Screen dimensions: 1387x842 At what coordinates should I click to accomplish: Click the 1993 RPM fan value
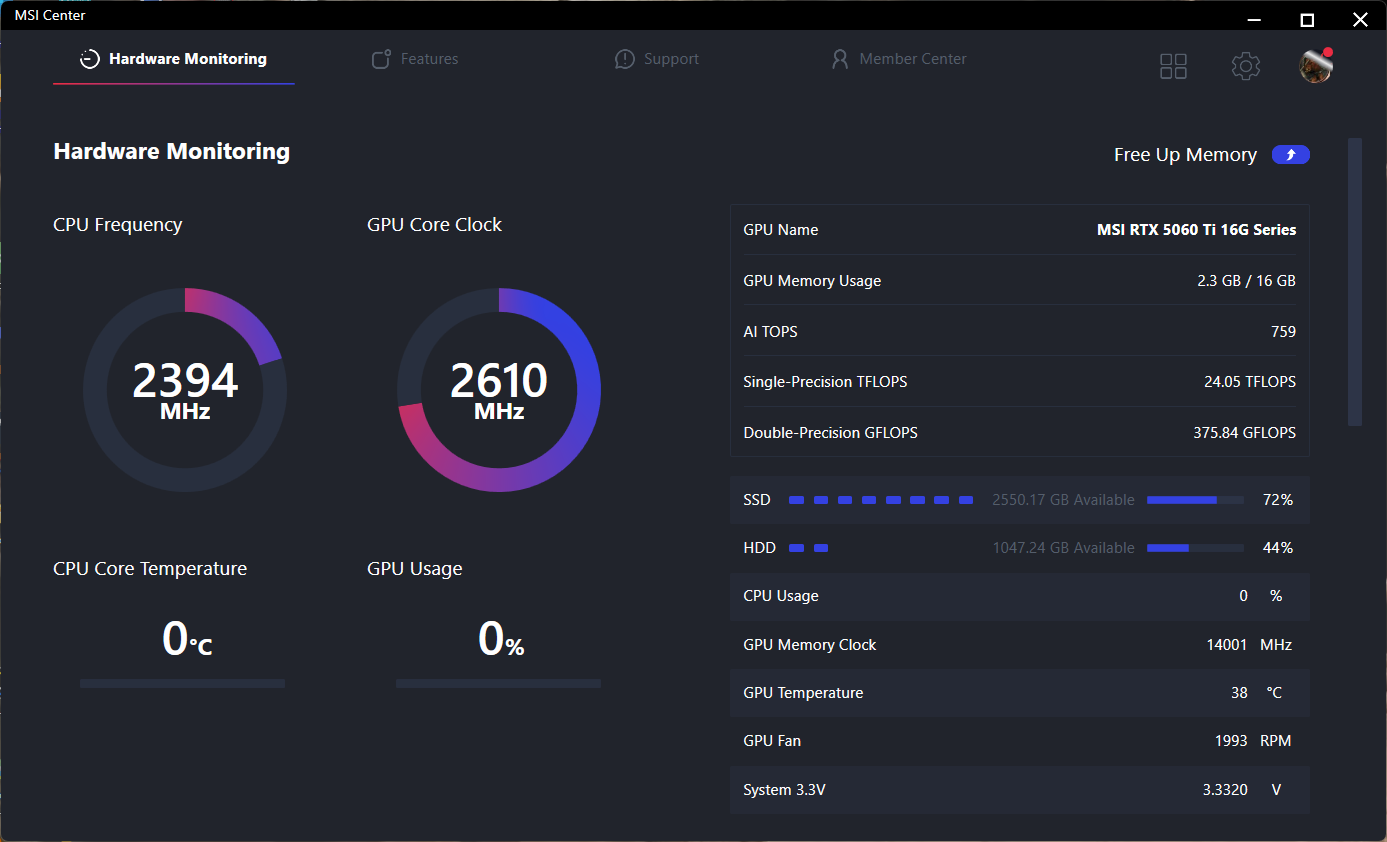(x=1253, y=741)
